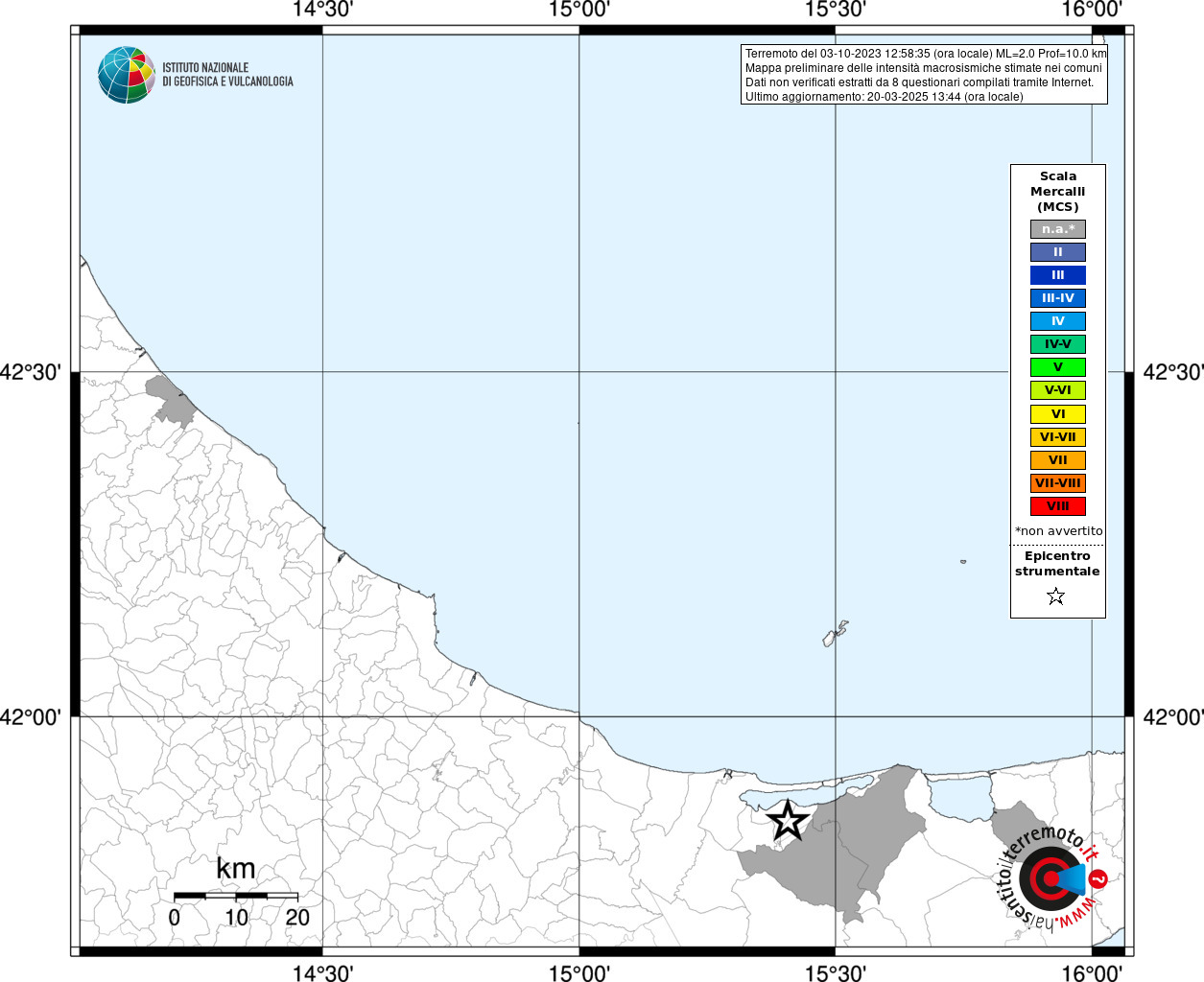This screenshot has width=1204, height=982.
Task: Click the 'Epicentro strumentale' legend label
Action: [x=1057, y=564]
